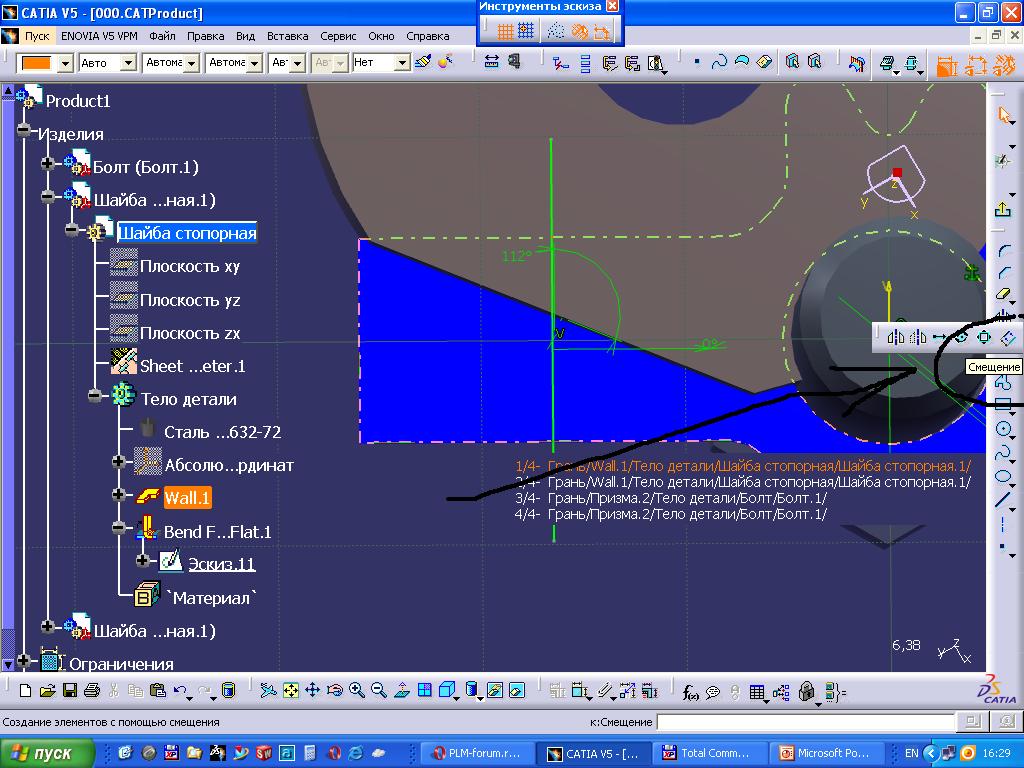Click the Painter brush icon
Screen dimensions: 1024x768
click(423, 62)
